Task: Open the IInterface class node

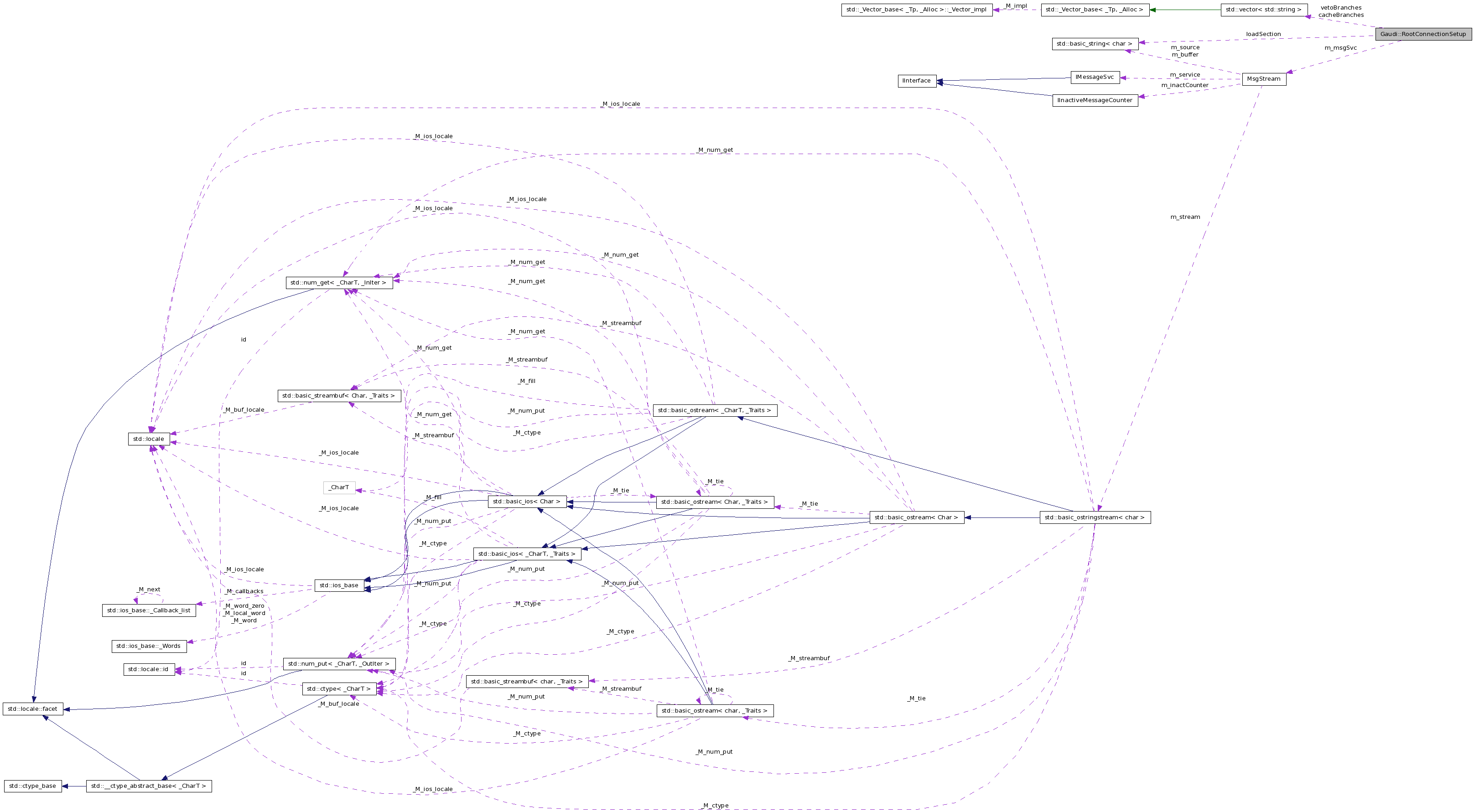Action: coord(917,80)
